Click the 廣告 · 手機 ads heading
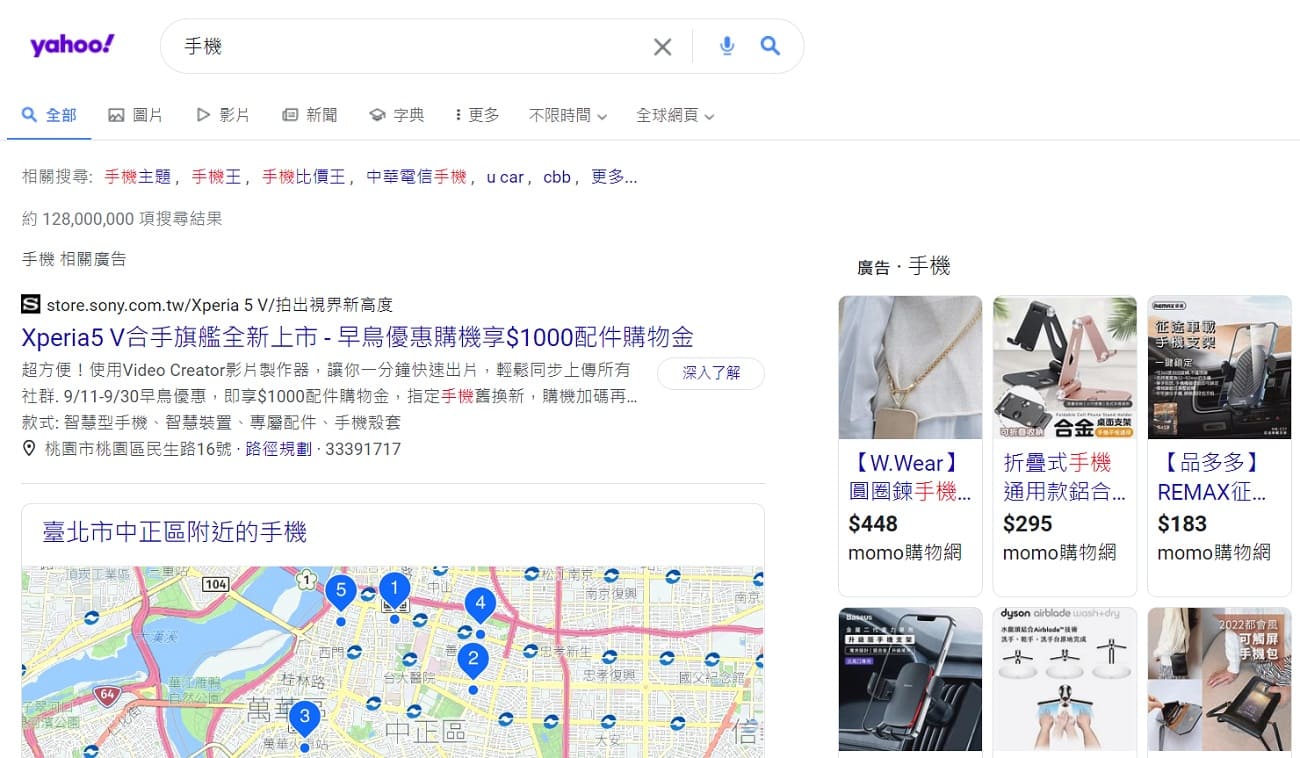 (x=903, y=266)
